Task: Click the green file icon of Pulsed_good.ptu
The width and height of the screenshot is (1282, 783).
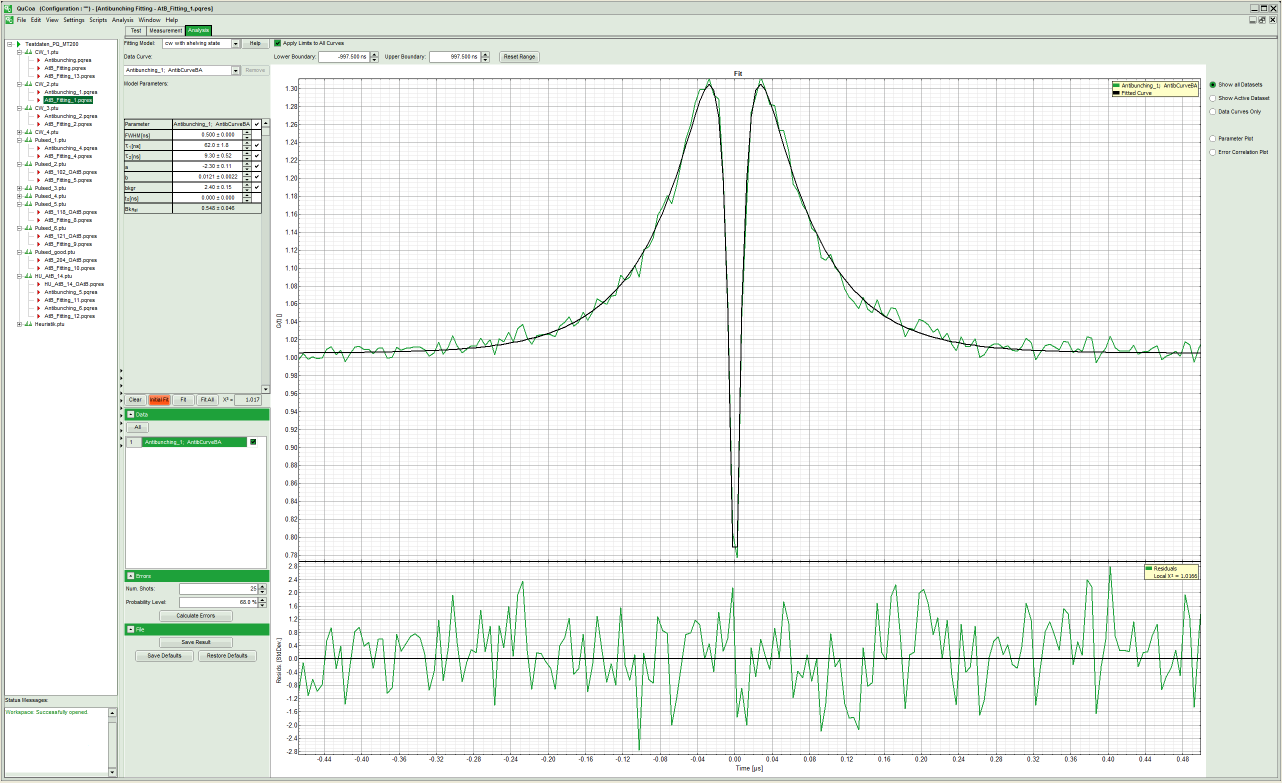Action: (x=28, y=252)
